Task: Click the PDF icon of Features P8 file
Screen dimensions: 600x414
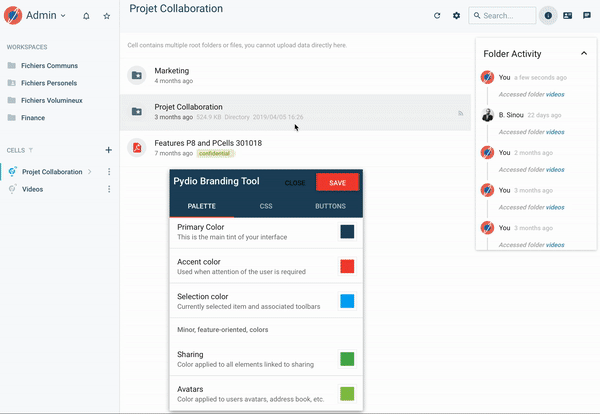Action: (x=137, y=148)
